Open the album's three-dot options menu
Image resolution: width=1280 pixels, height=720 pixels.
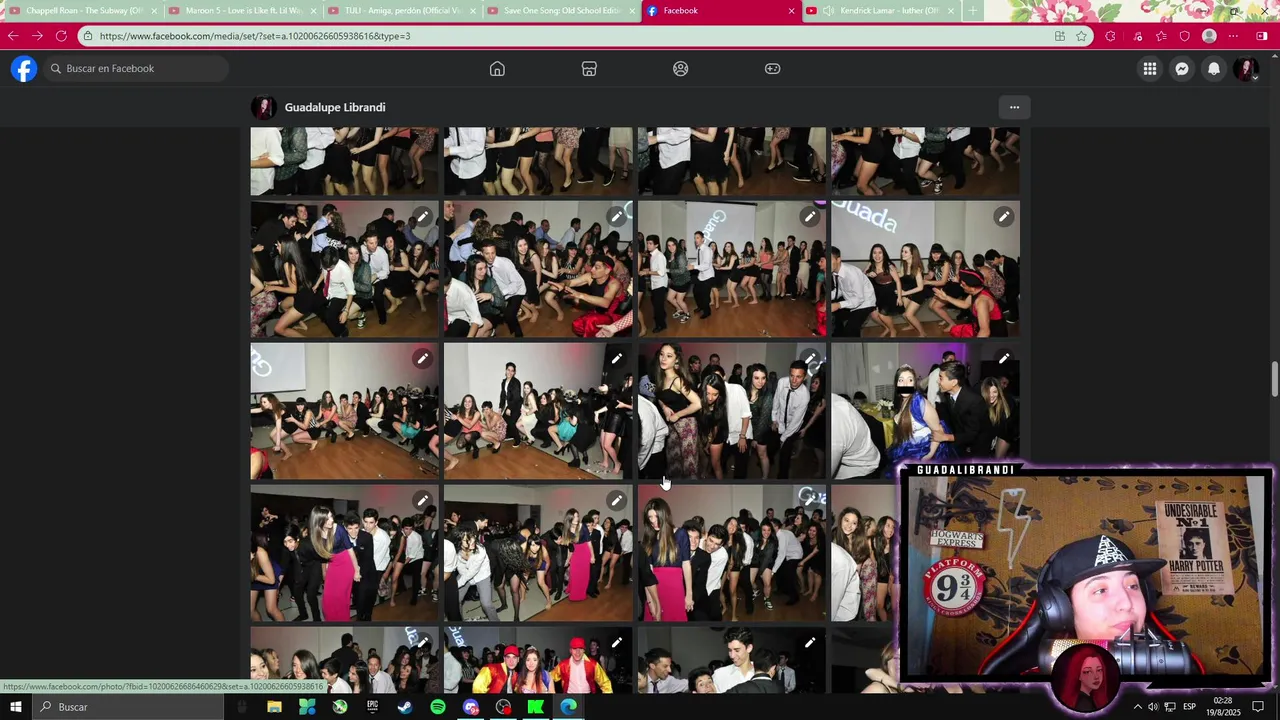(x=1014, y=107)
